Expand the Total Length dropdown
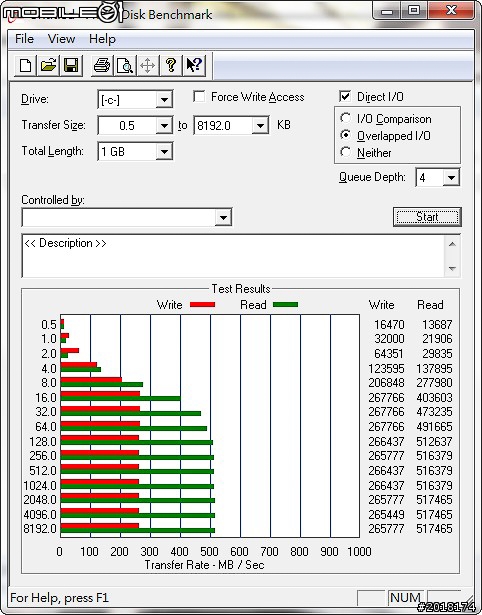Viewport: 482px width, 615px height. pyautogui.click(x=164, y=152)
